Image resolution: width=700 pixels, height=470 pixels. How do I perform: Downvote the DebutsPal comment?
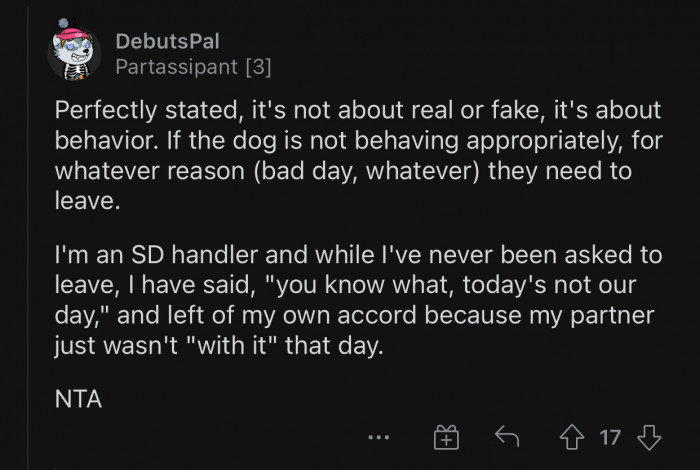(x=649, y=437)
